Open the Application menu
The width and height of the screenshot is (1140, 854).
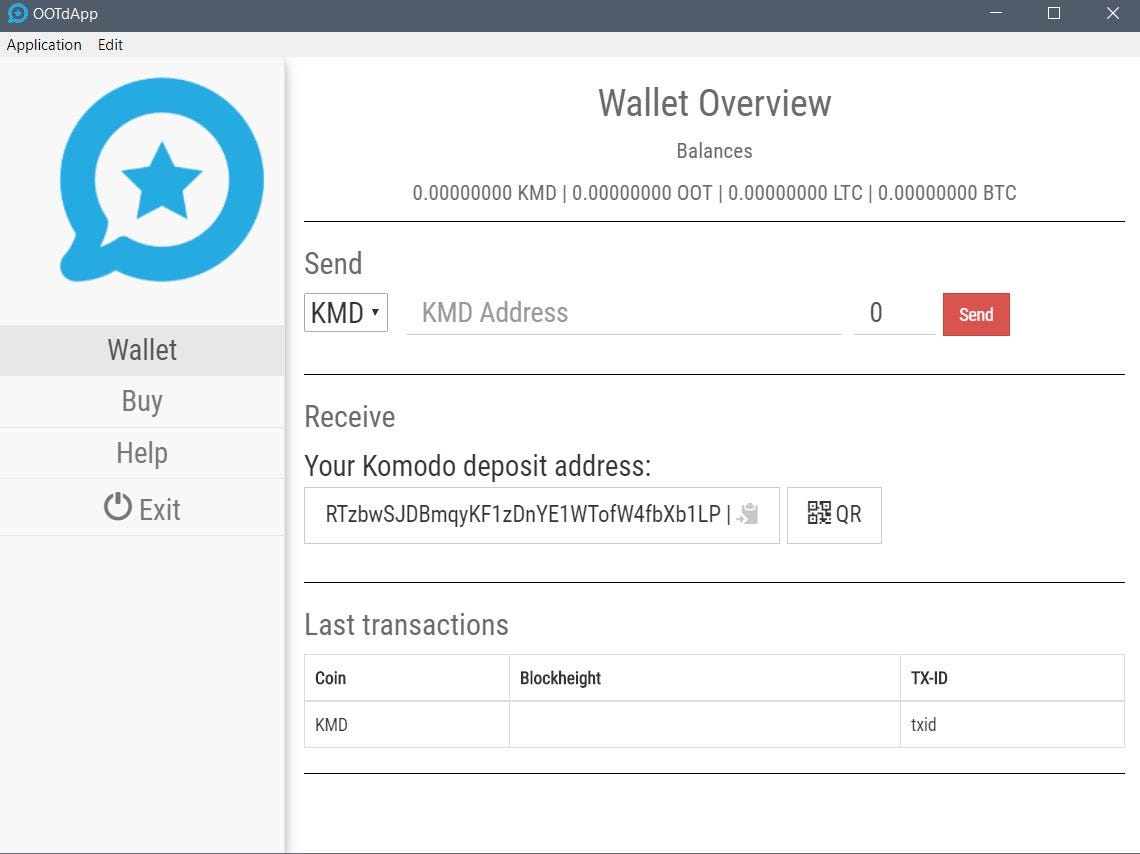(x=44, y=44)
